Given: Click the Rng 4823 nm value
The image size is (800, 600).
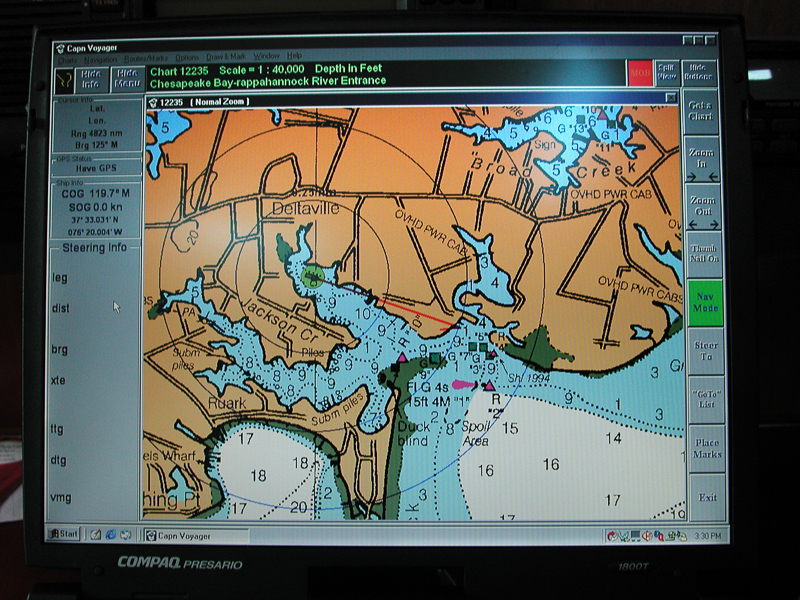Looking at the screenshot, I should tap(95, 134).
